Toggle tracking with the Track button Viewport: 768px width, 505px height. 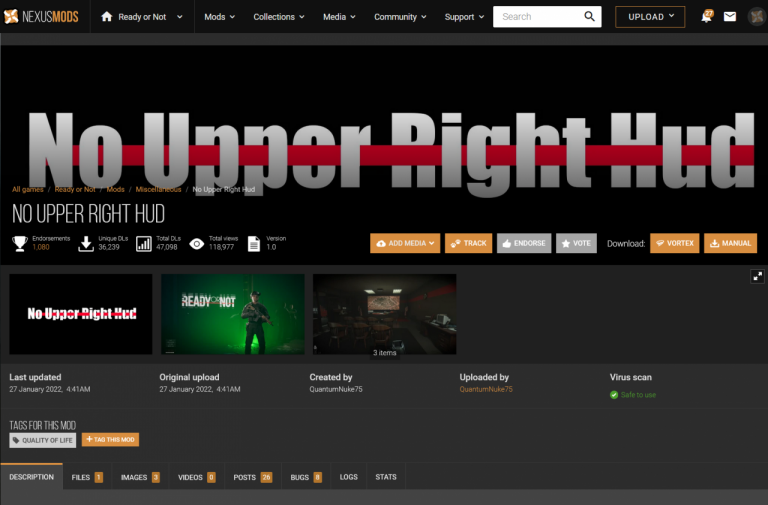[468, 243]
